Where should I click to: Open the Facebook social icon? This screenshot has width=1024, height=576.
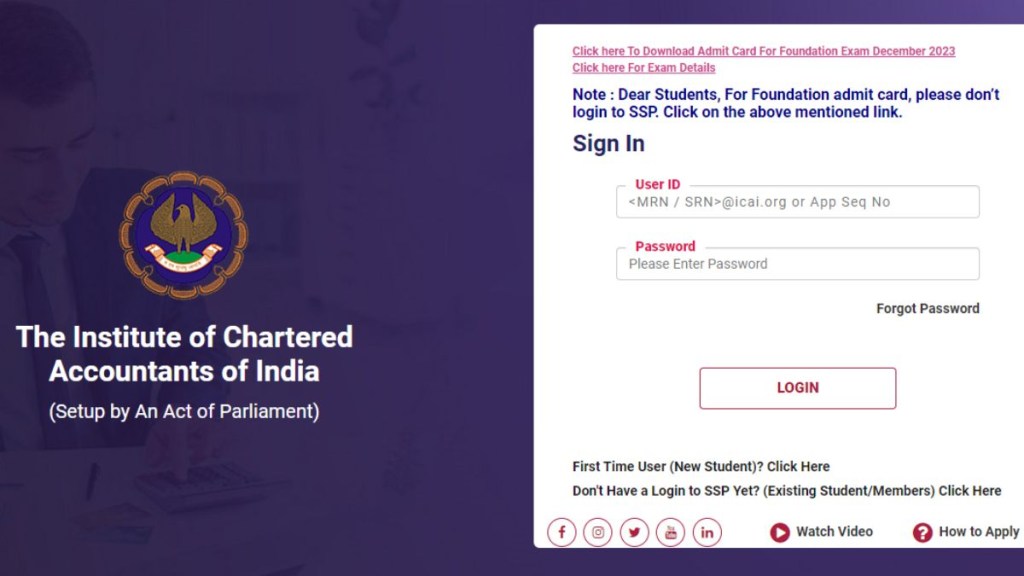pos(562,532)
